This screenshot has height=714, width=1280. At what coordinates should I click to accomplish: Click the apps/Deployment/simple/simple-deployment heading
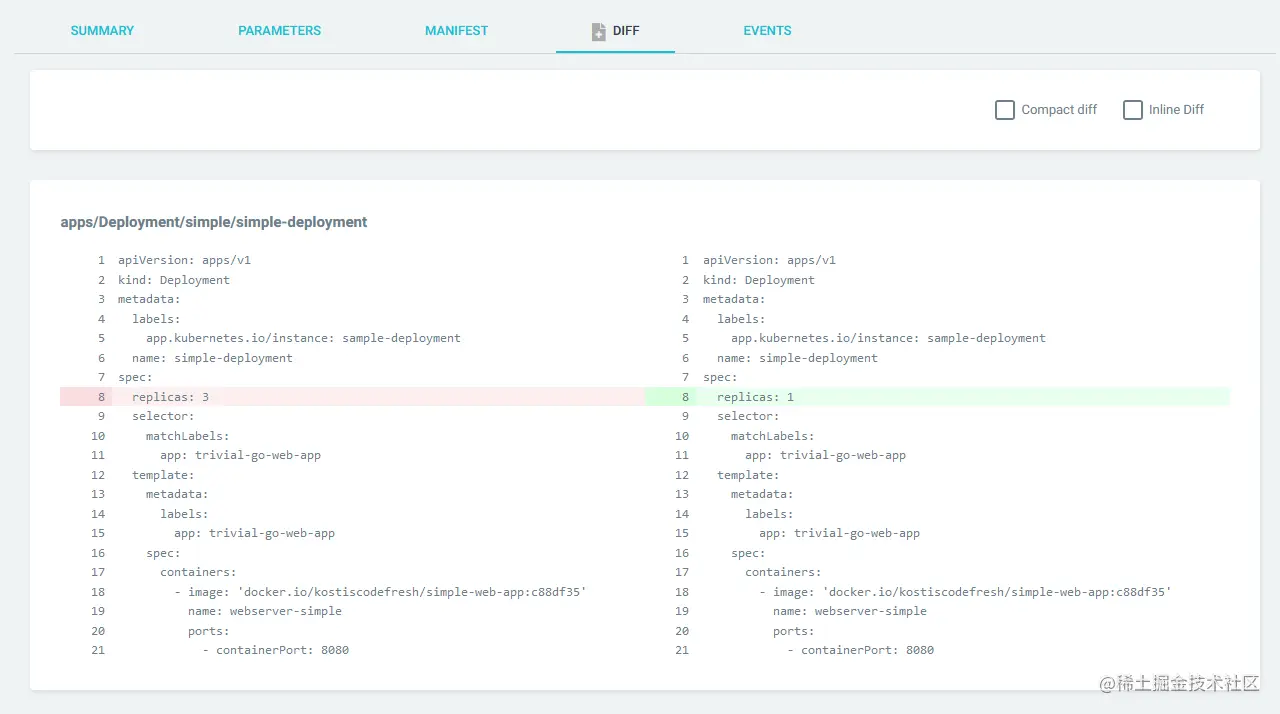pyautogui.click(x=214, y=222)
